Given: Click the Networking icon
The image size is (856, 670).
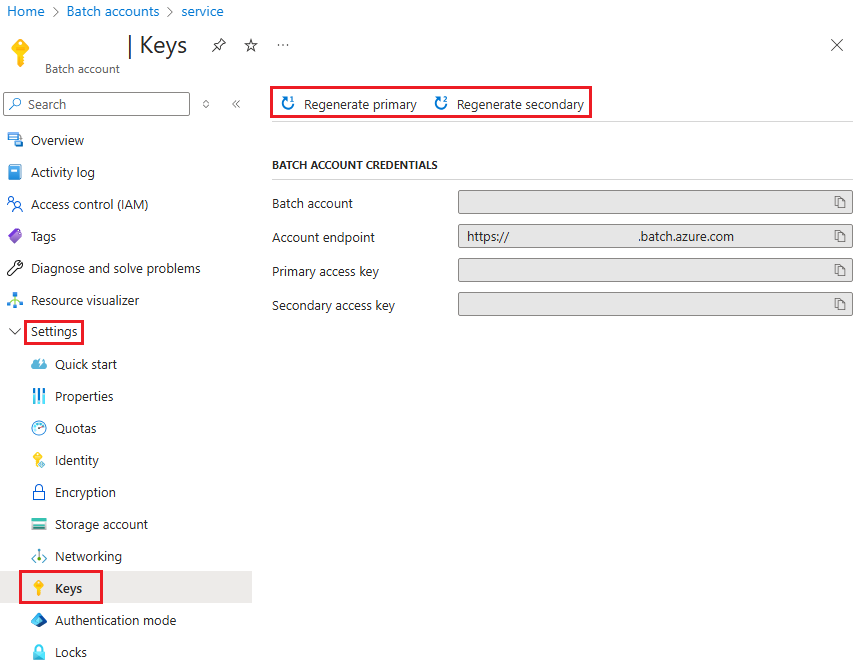Looking at the screenshot, I should [39, 556].
